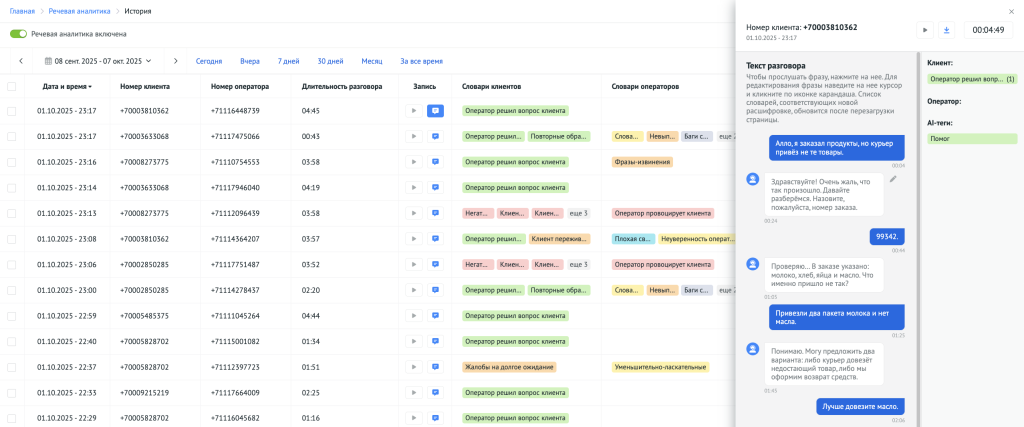
Task: Check the select-all checkbox in table header
Action: [x=12, y=86]
